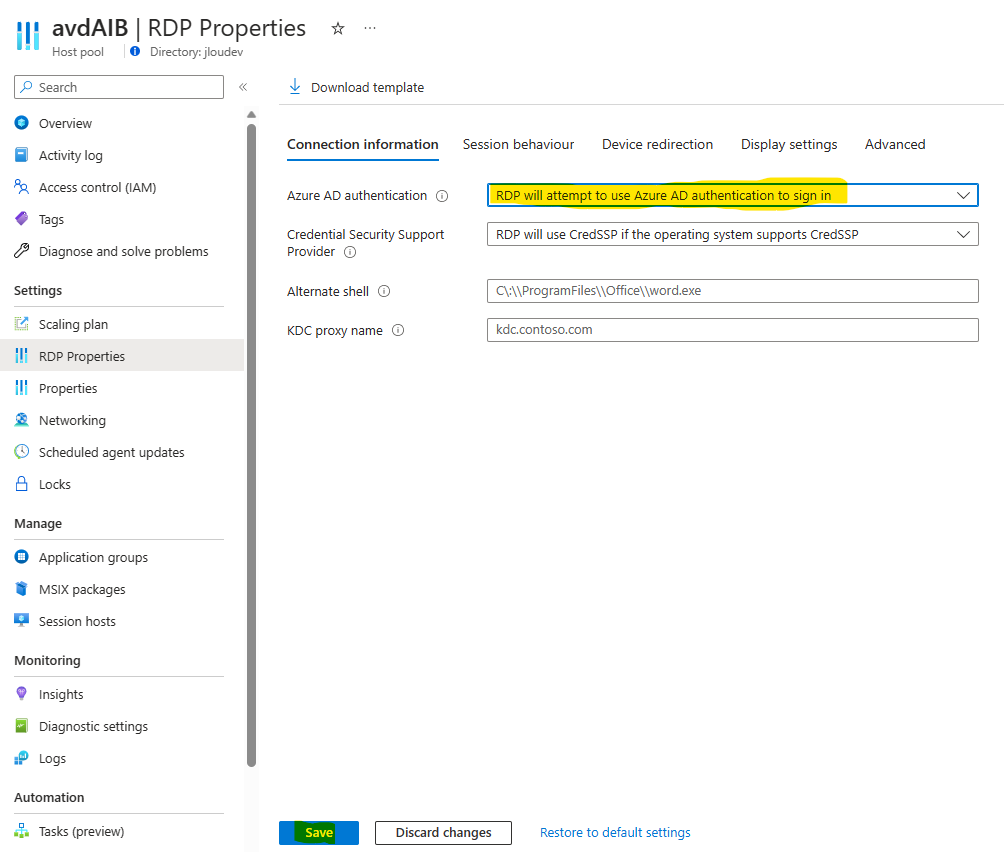Click the favorite star icon next to title
The height and width of the screenshot is (852, 1004).
coord(338,28)
